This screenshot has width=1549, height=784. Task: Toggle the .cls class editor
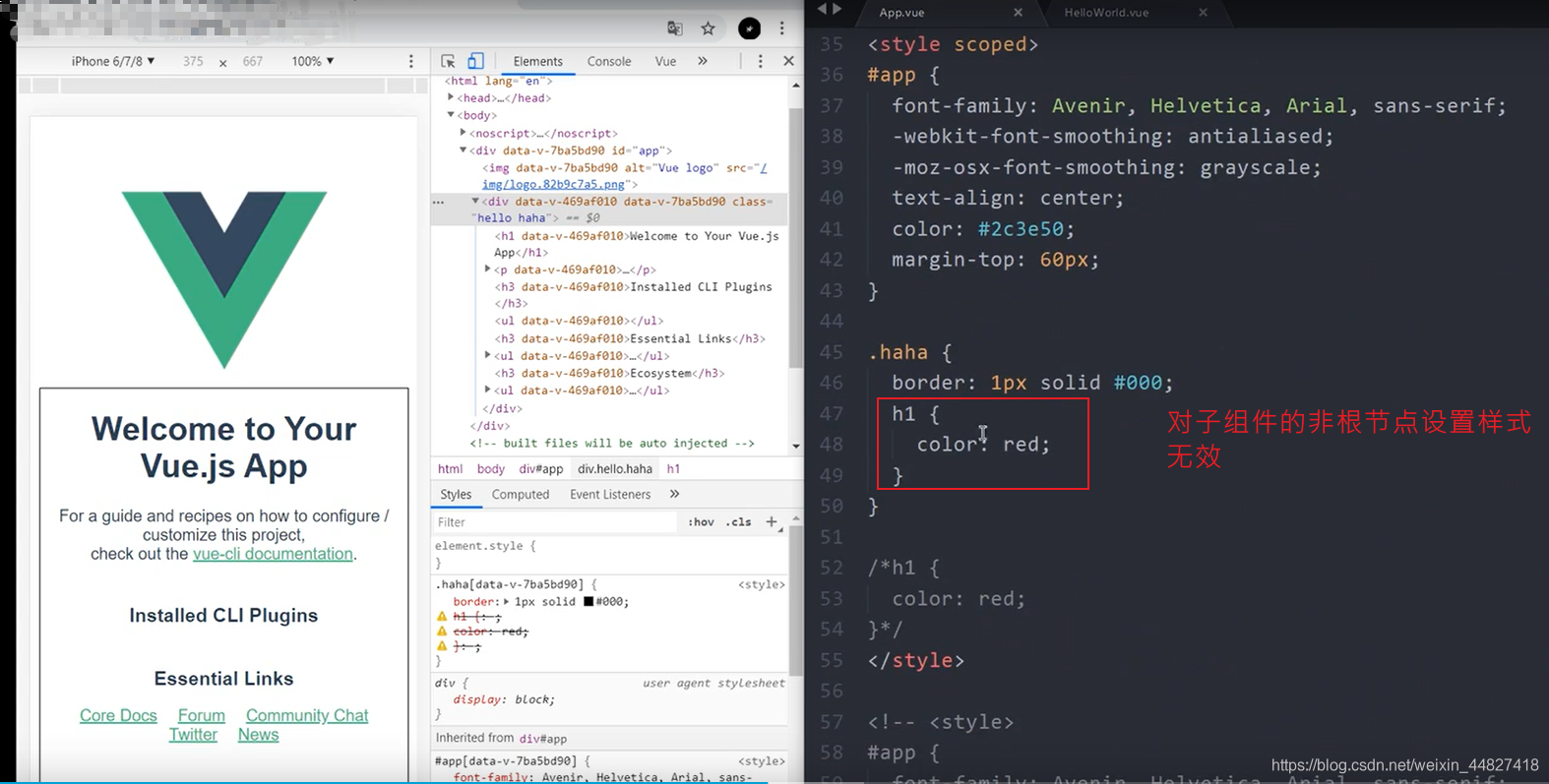pos(739,522)
